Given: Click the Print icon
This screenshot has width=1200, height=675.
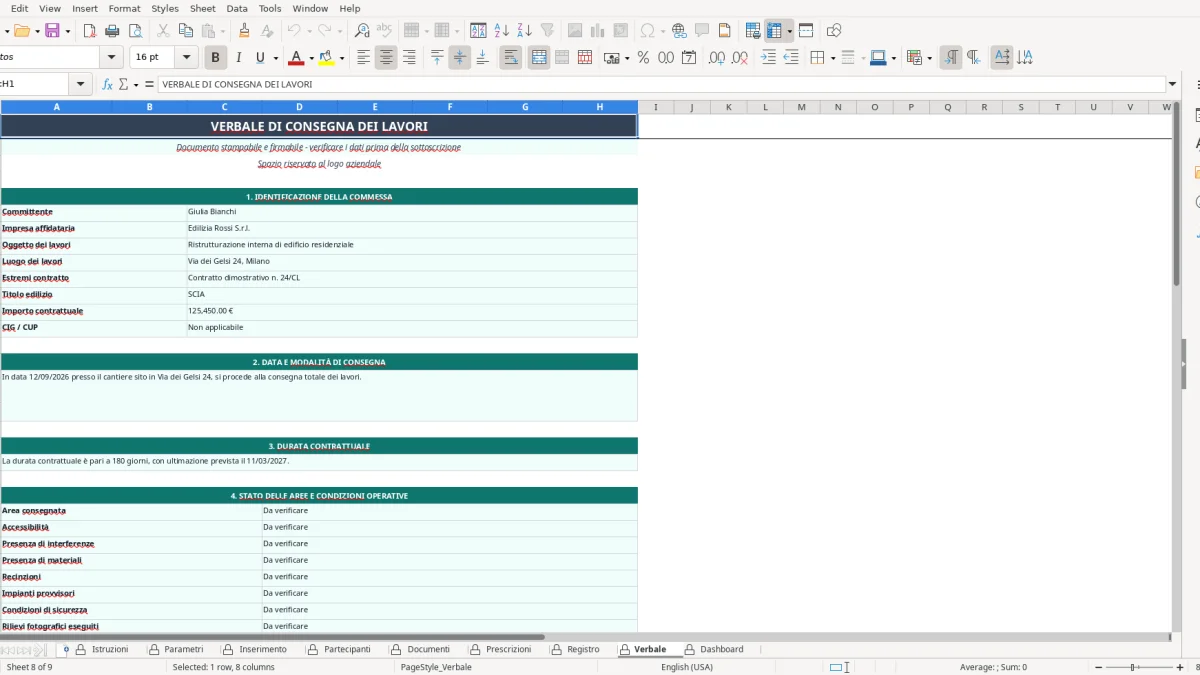Looking at the screenshot, I should [113, 31].
